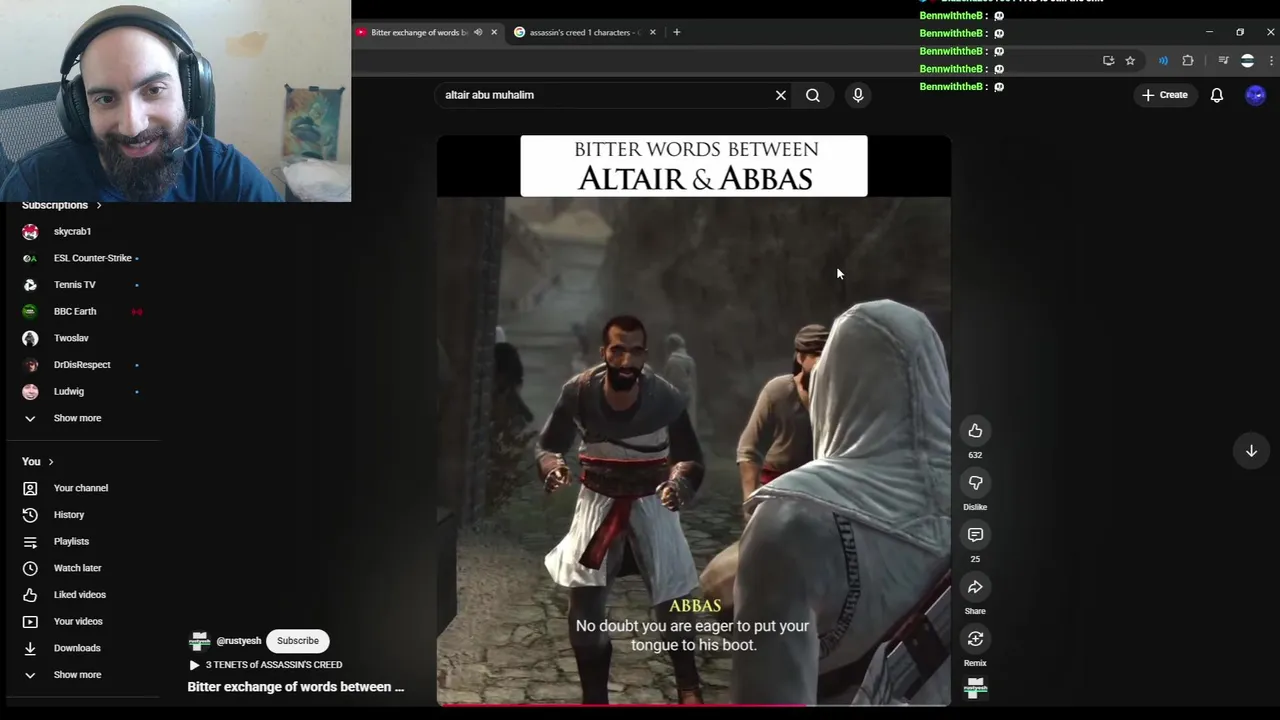Open Your videos
Image resolution: width=1280 pixels, height=720 pixels.
coord(82,621)
